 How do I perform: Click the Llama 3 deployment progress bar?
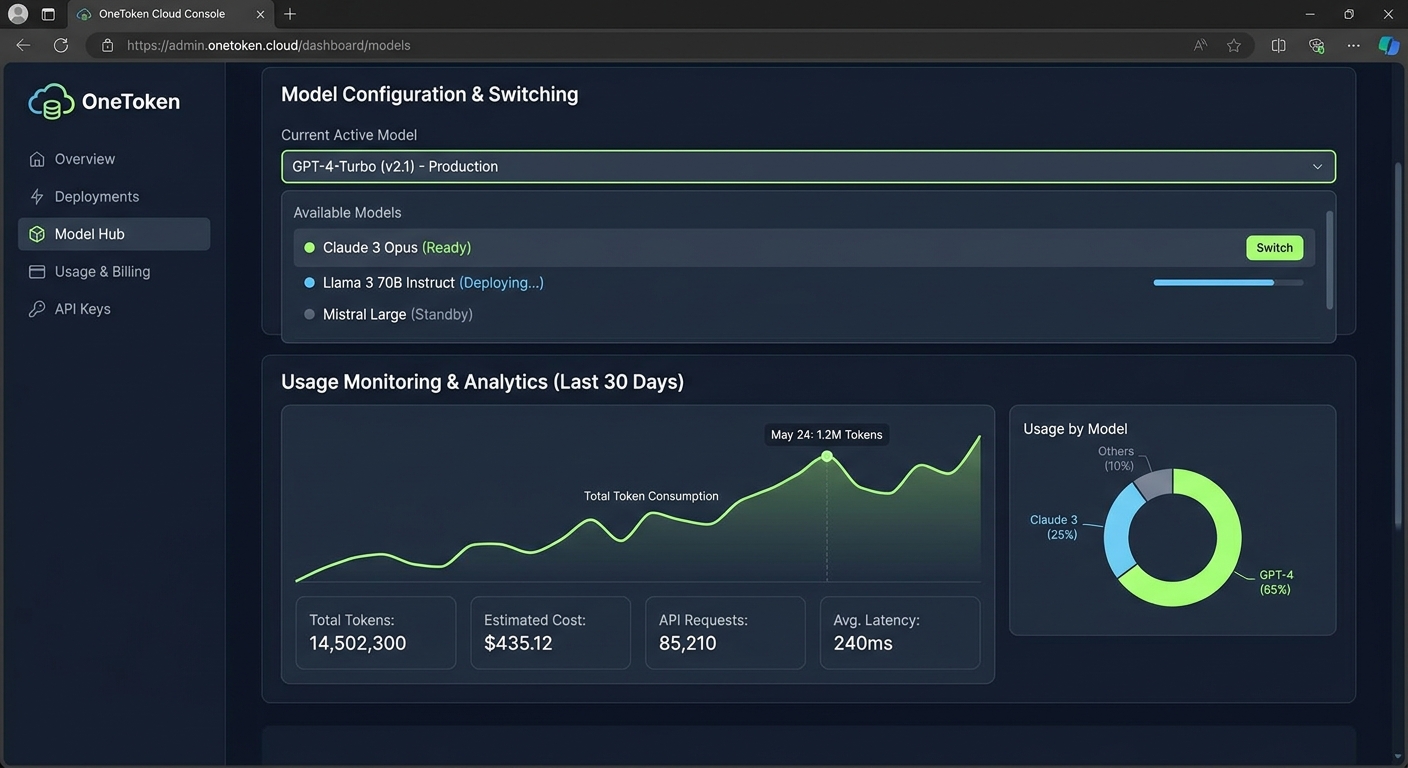(x=1228, y=283)
